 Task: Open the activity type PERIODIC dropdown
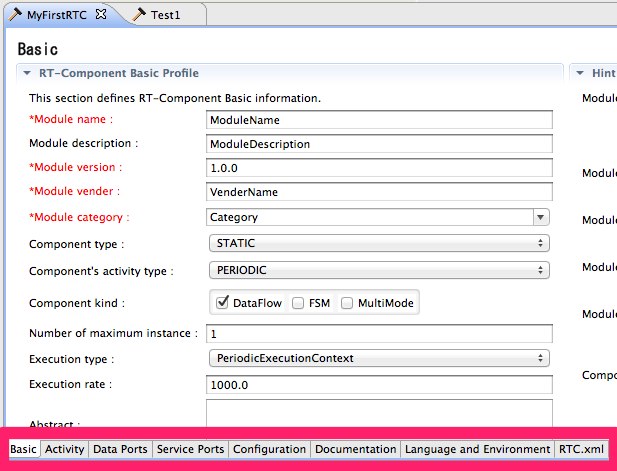click(379, 270)
